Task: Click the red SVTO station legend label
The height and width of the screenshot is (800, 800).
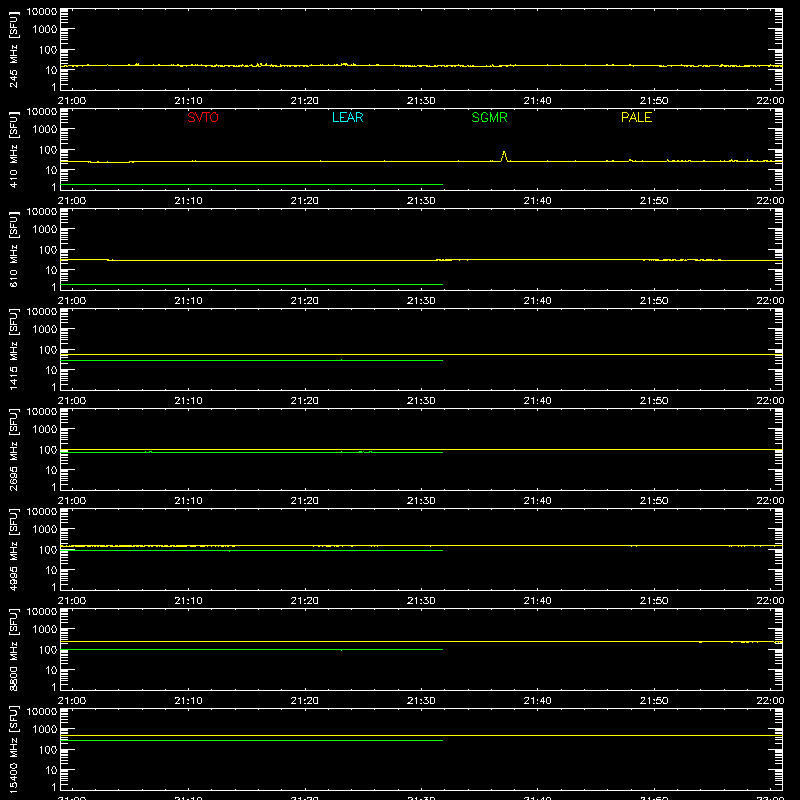Action: (x=203, y=117)
